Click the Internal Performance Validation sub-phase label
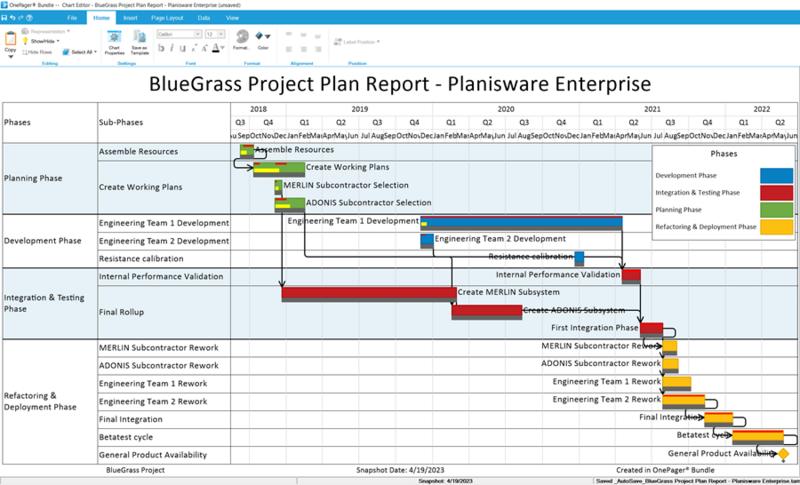Screen dimensions: 800x485 click(161, 276)
